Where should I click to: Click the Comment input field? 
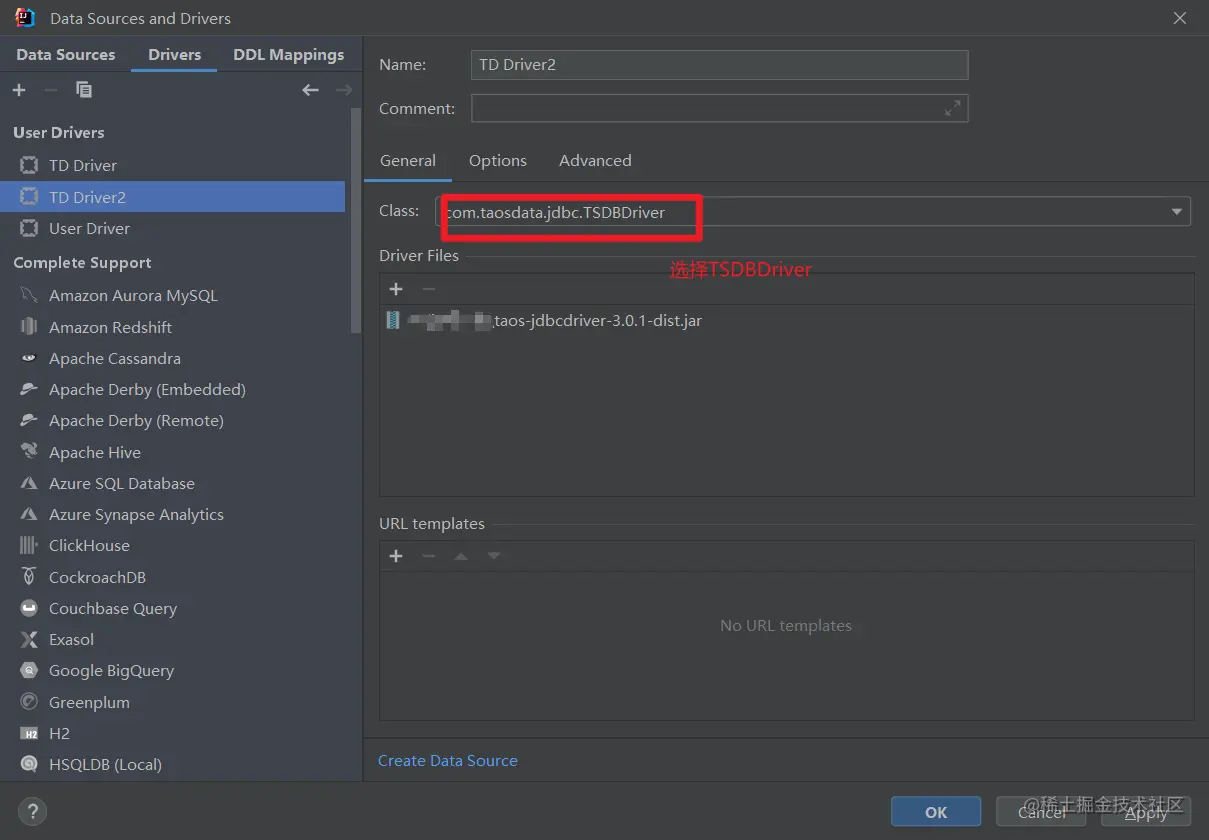[719, 108]
